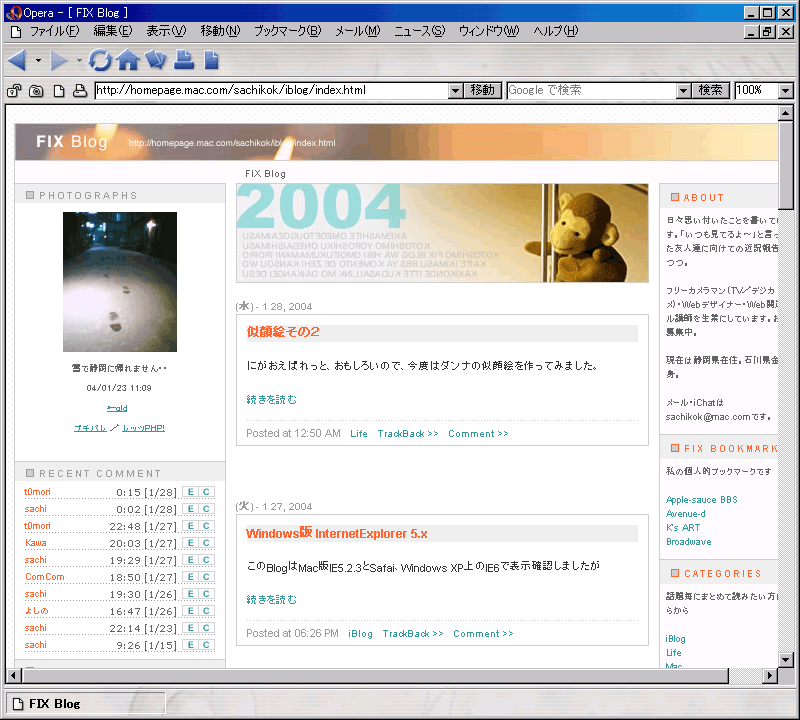Click the snowy footprints photo thumbnail
The image size is (800, 720).
coord(120,282)
